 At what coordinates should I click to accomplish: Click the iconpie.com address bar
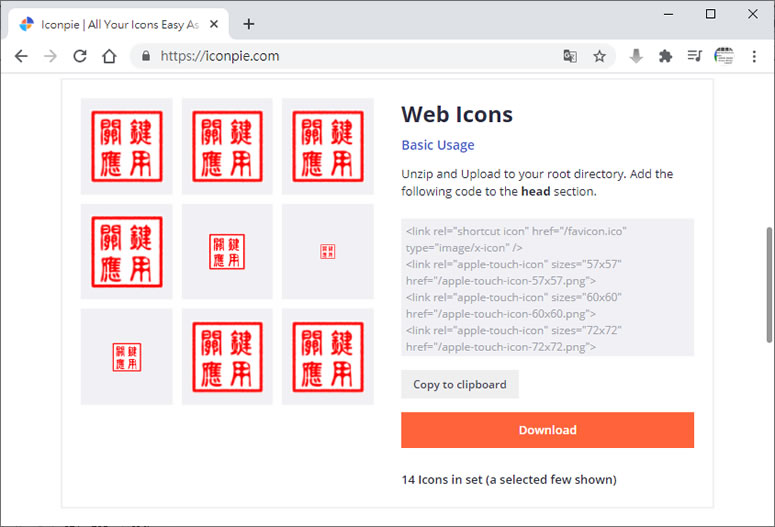[x=350, y=57]
